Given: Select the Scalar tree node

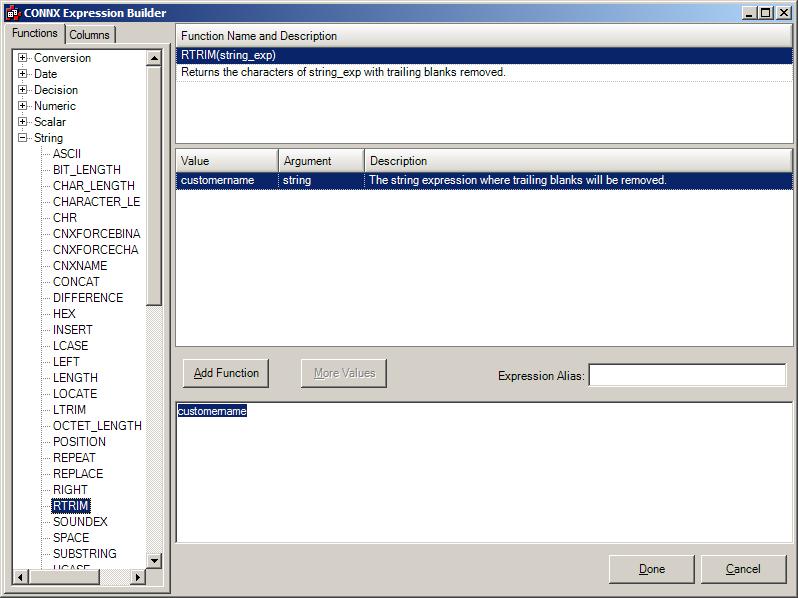Looking at the screenshot, I should 50,122.
